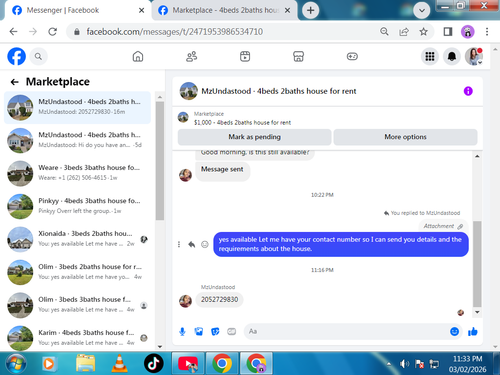Viewport: 500px width, 375px height.
Task: Open Pinkyy 4beds 3baths house conversation
Action: 77,206
